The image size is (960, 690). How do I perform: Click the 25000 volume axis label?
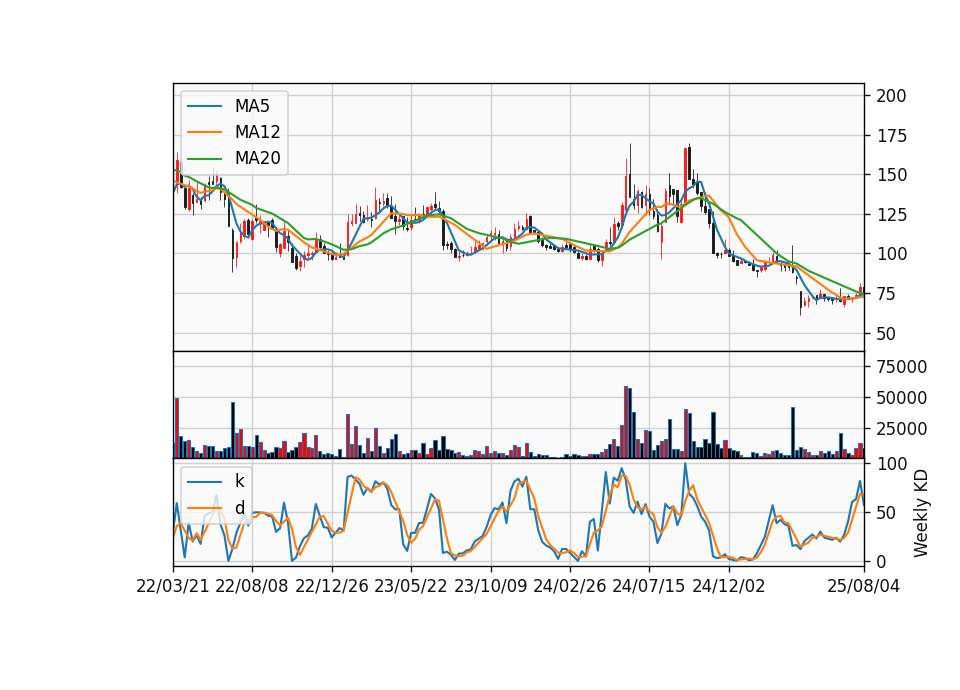tap(902, 429)
